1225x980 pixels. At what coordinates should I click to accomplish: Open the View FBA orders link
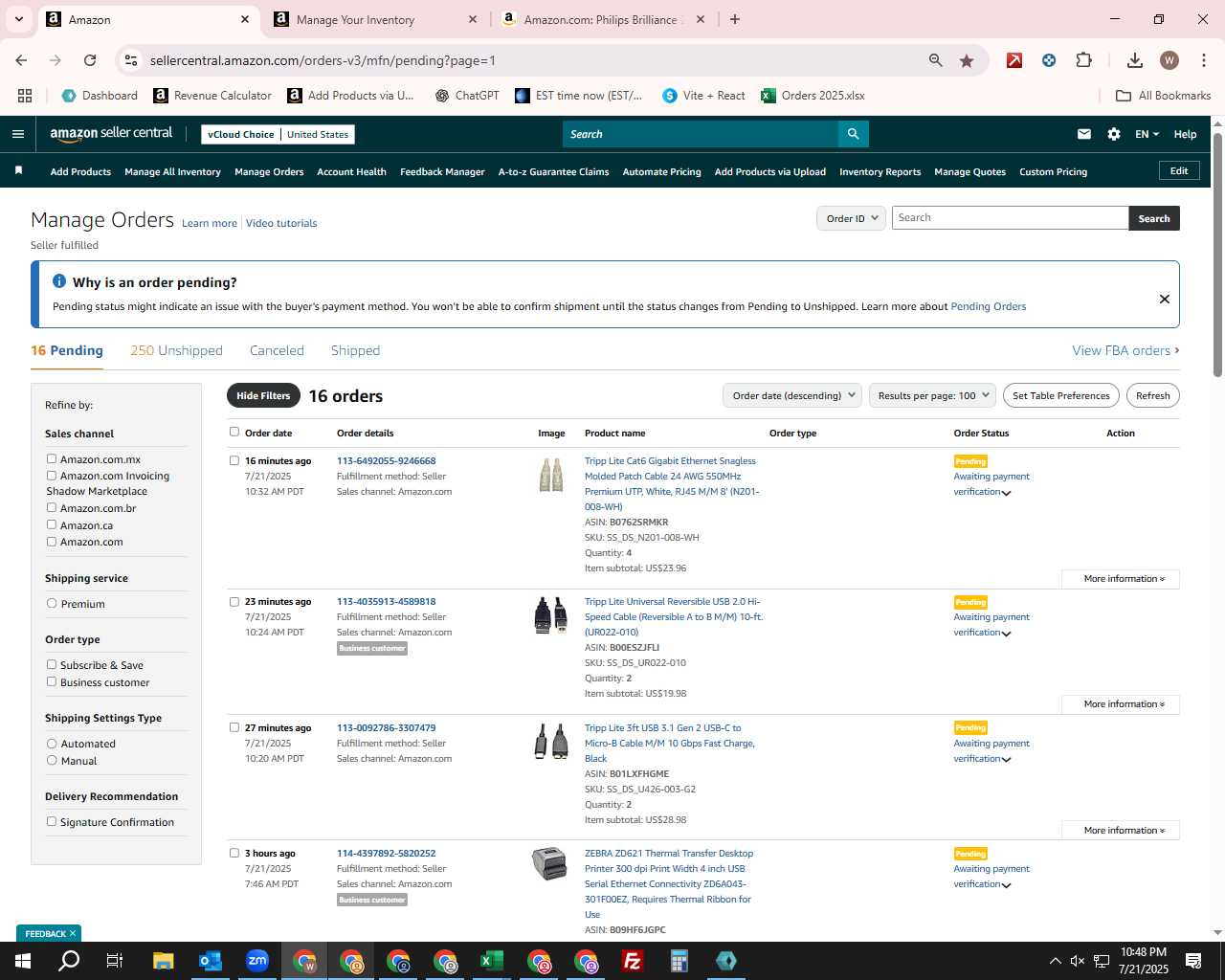[x=1125, y=350]
